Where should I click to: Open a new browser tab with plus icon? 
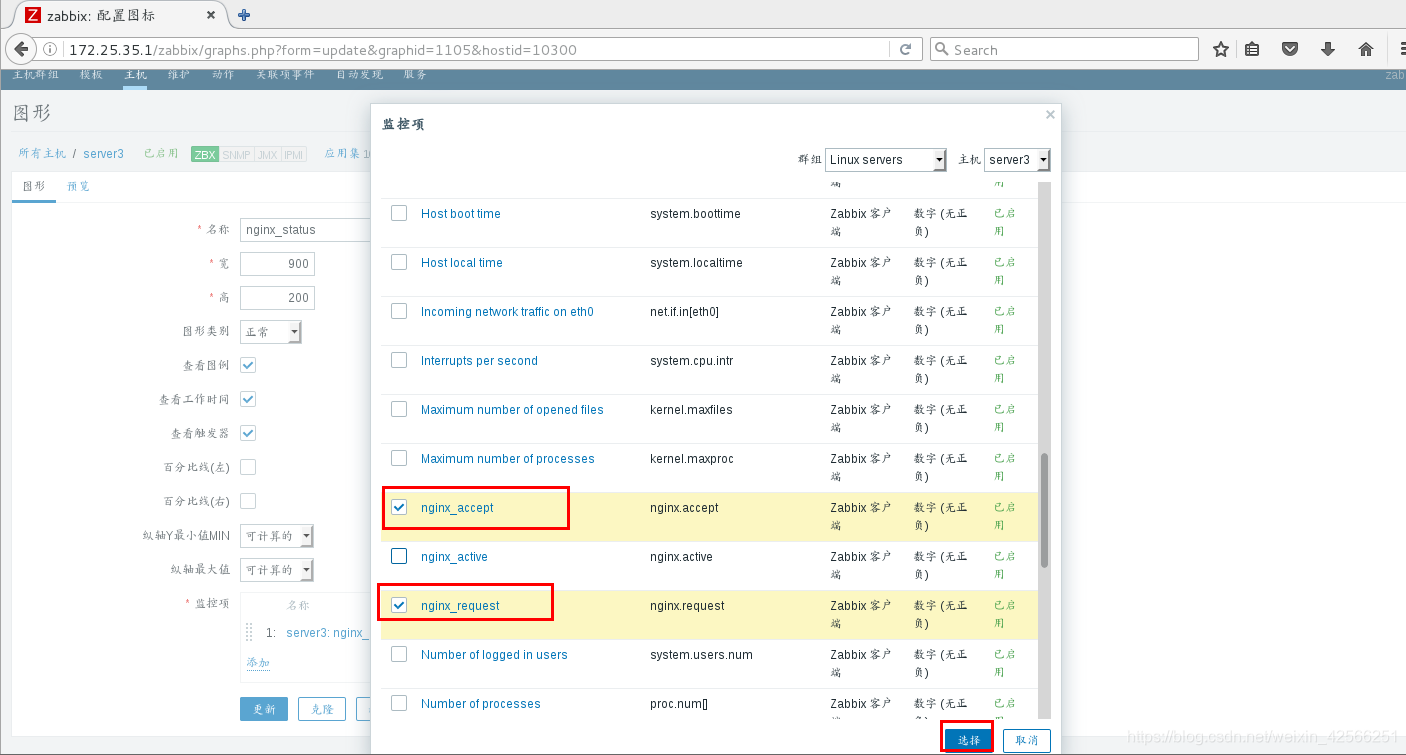[x=244, y=15]
